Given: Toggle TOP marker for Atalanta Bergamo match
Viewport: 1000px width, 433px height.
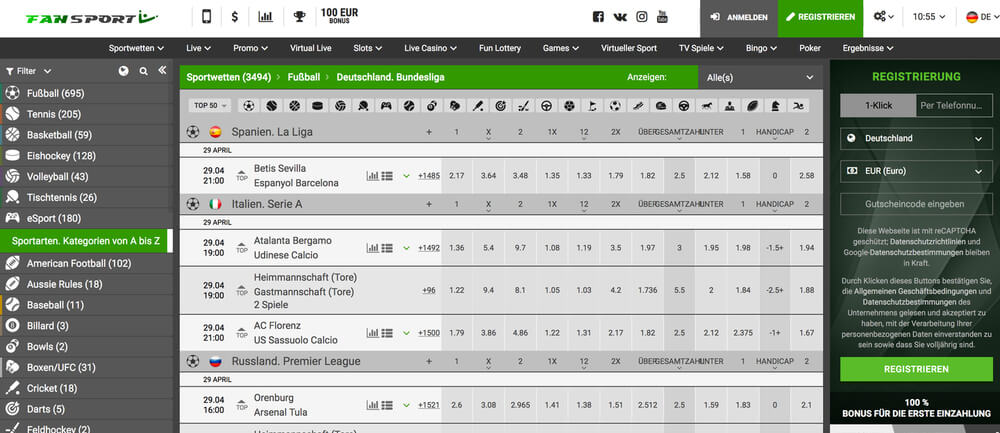Looking at the screenshot, I should [241, 247].
